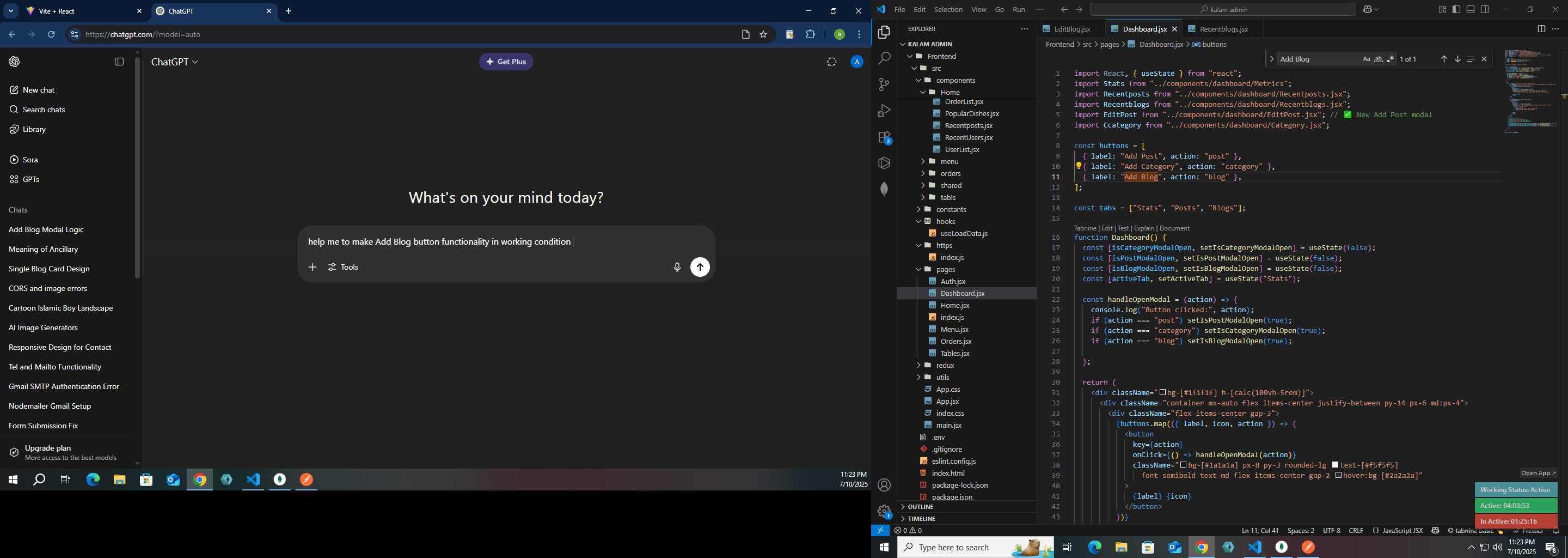Click the Chrome address bar URL
The width and height of the screenshot is (1568, 558).
point(143,35)
